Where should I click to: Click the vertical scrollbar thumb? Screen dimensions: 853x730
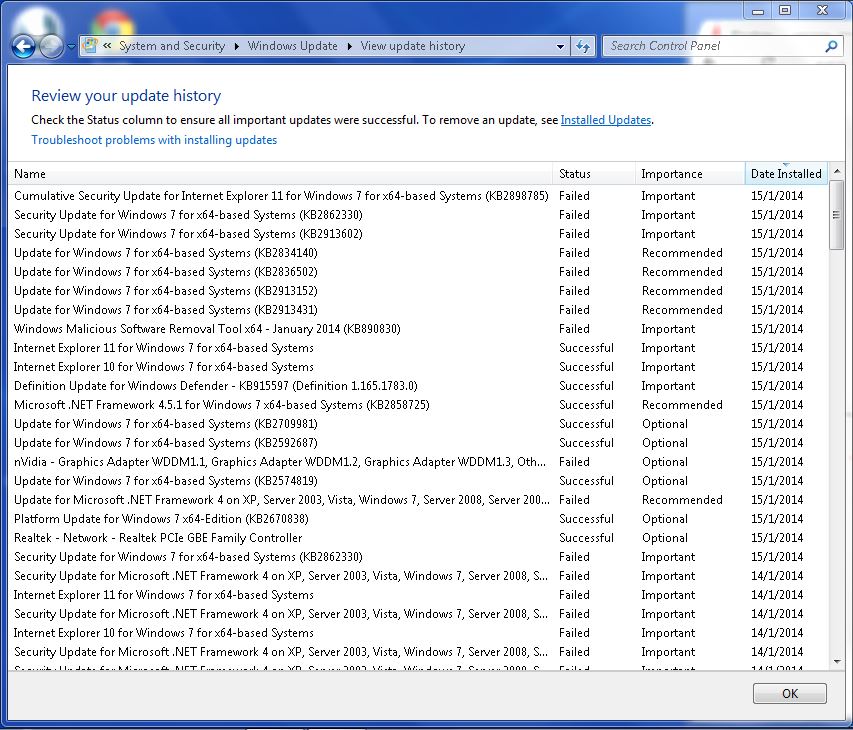(837, 215)
